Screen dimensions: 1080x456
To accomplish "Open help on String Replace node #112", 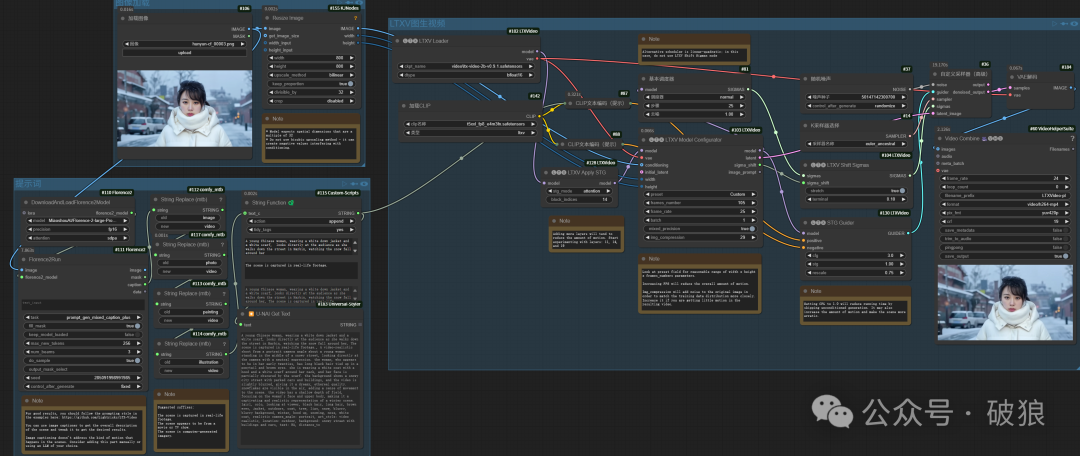I will pyautogui.click(x=220, y=199).
